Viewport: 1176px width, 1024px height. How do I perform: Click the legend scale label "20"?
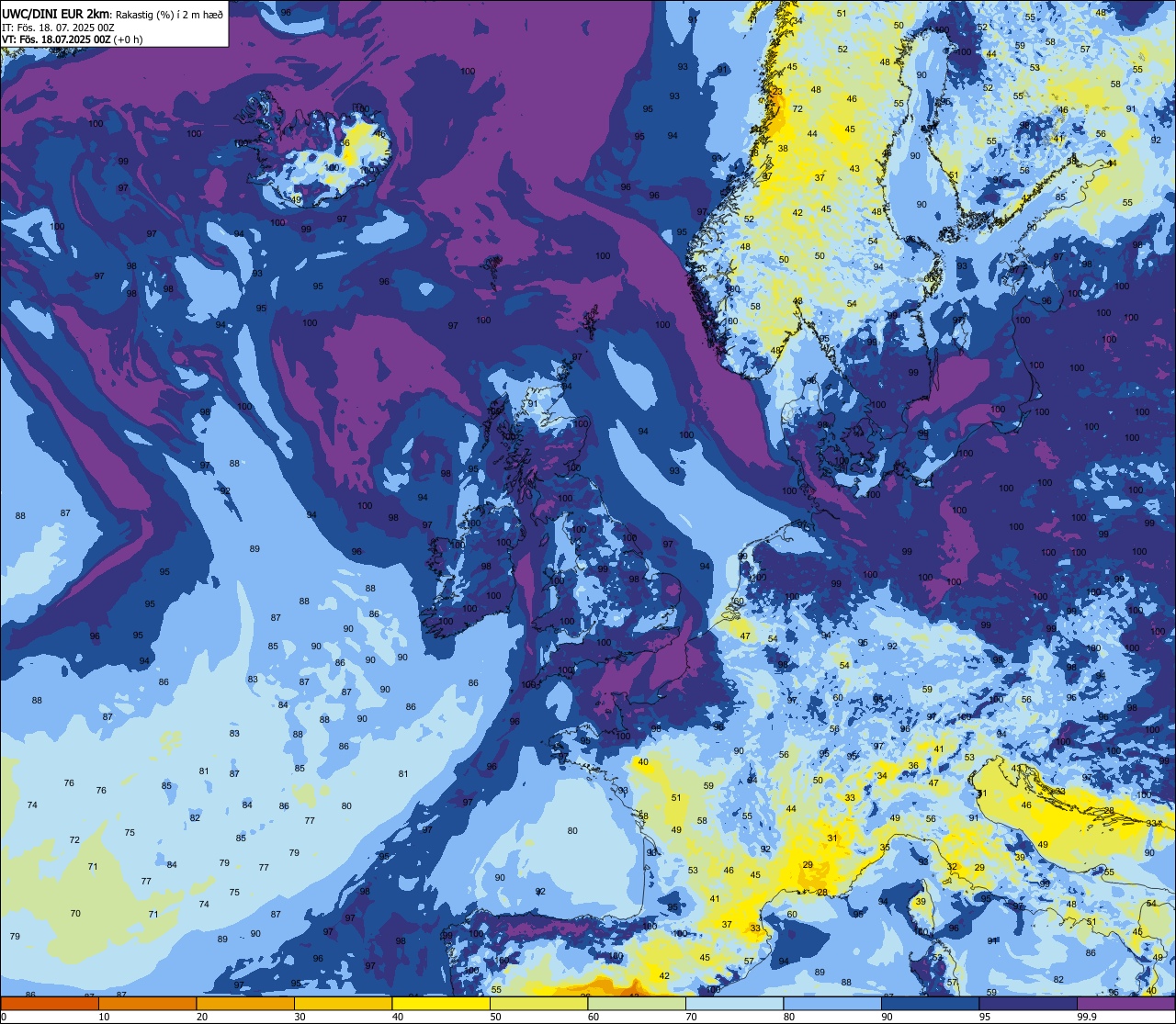pos(202,1017)
